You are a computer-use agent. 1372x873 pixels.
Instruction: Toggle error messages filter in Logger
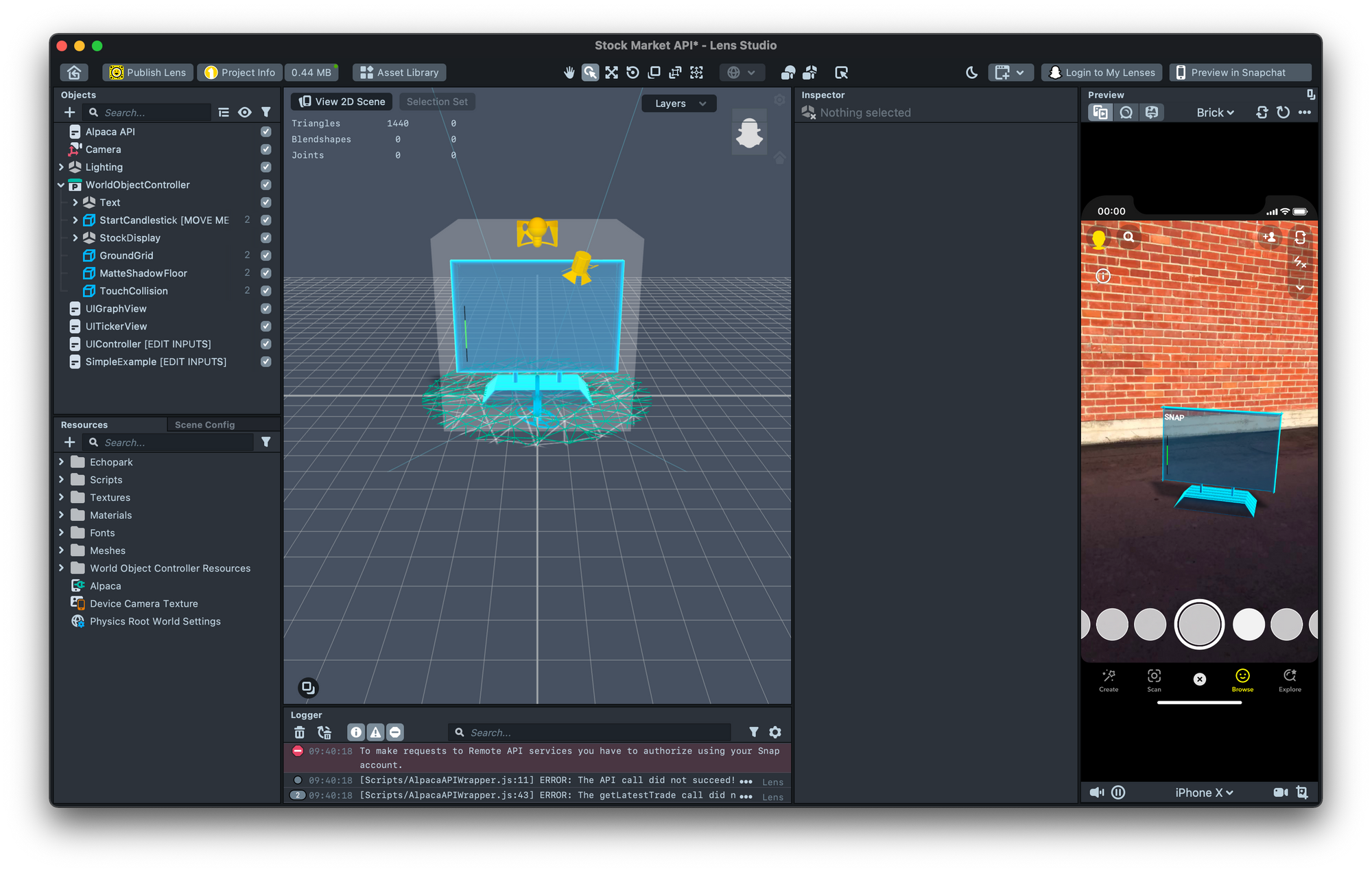click(395, 732)
